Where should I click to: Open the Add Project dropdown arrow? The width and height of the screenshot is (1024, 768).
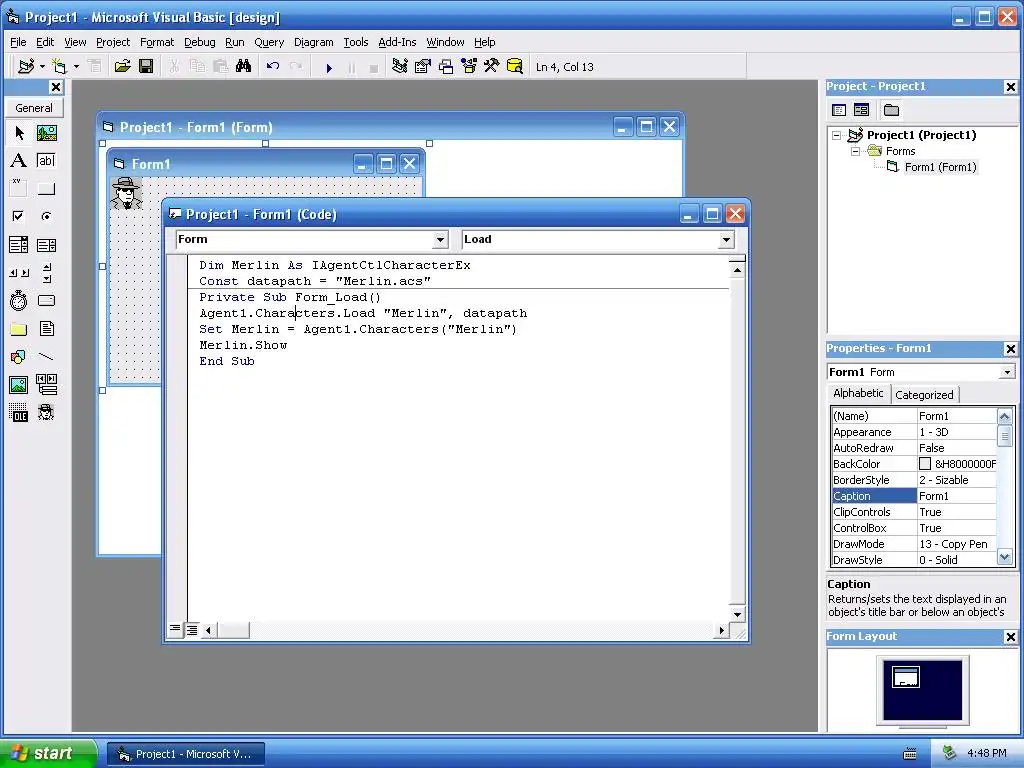[42, 67]
